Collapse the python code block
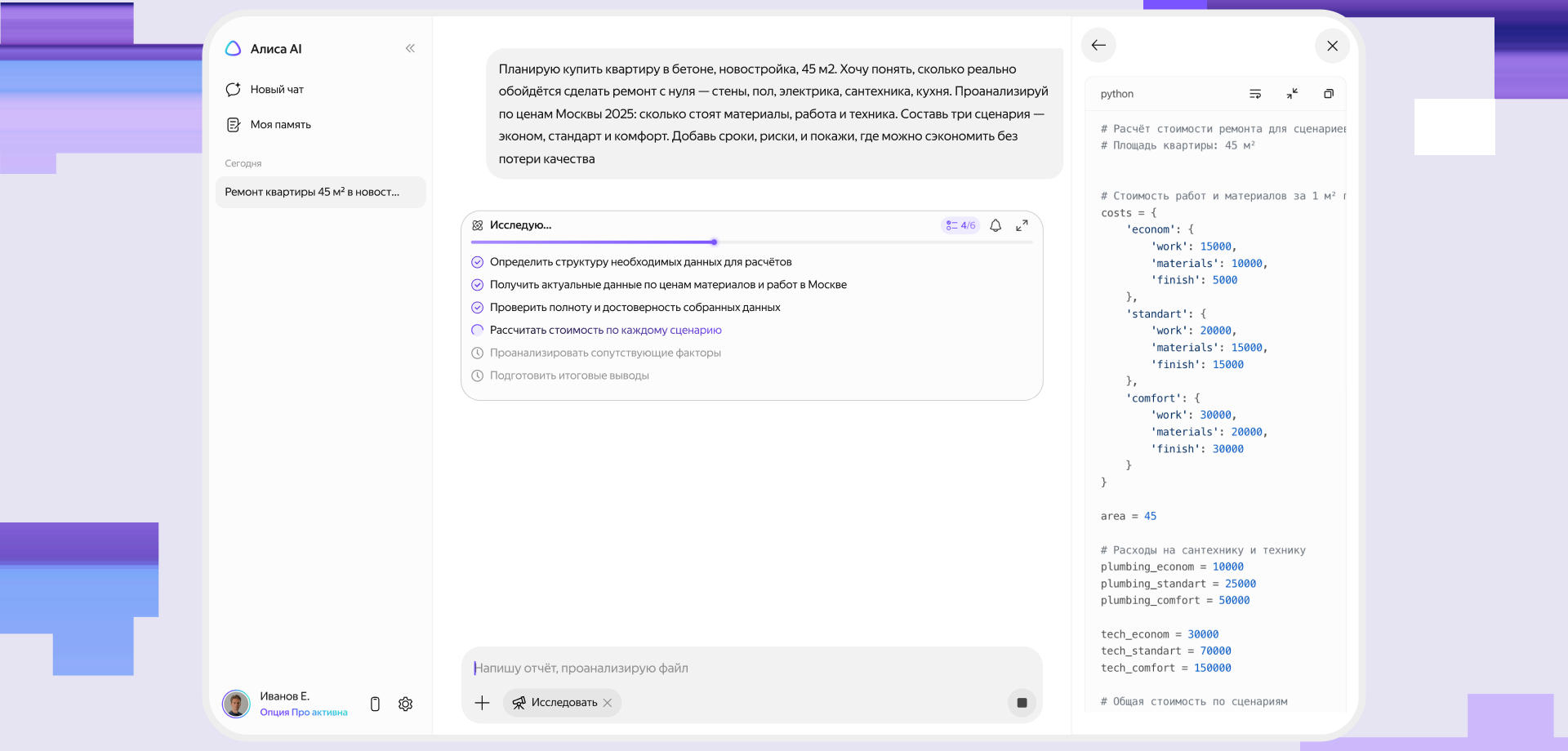Image resolution: width=1568 pixels, height=751 pixels. (x=1292, y=94)
